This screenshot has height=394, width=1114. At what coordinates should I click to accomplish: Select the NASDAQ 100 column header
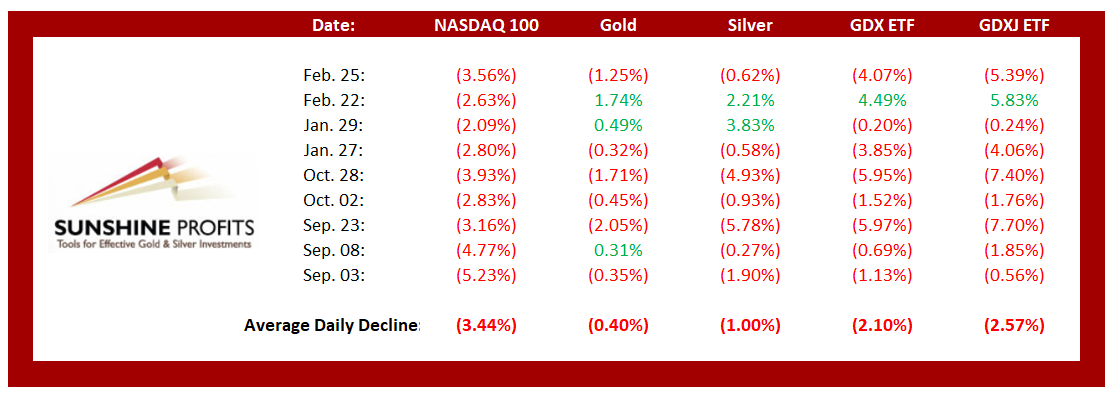(487, 26)
